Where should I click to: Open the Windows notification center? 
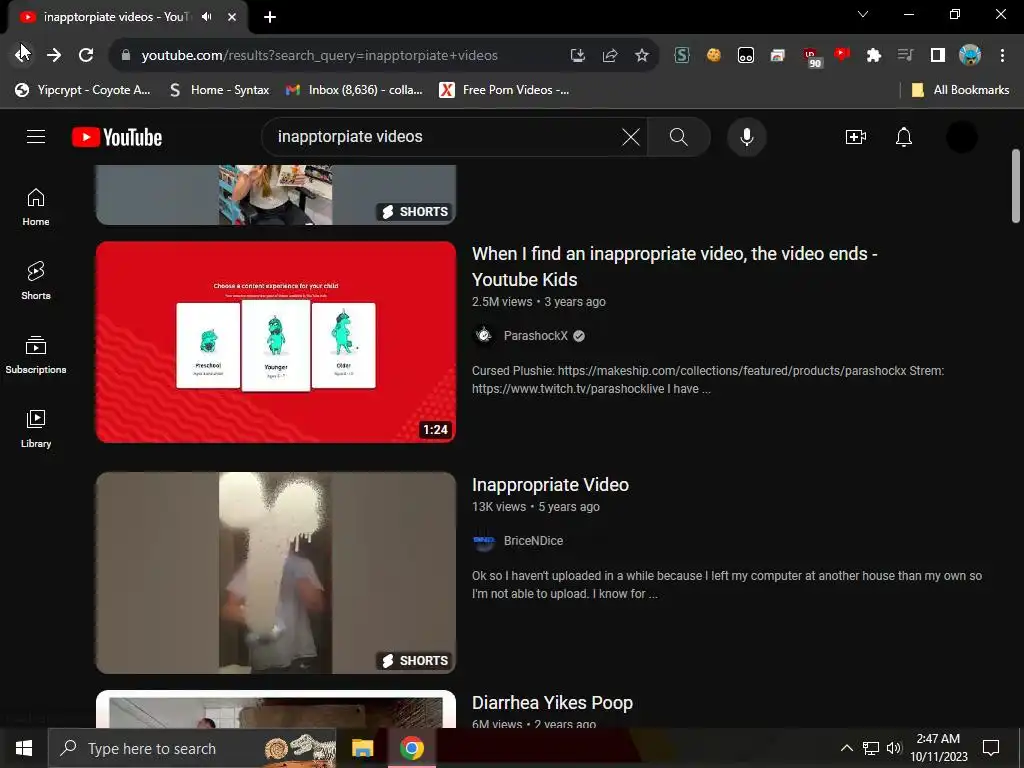[x=991, y=748]
